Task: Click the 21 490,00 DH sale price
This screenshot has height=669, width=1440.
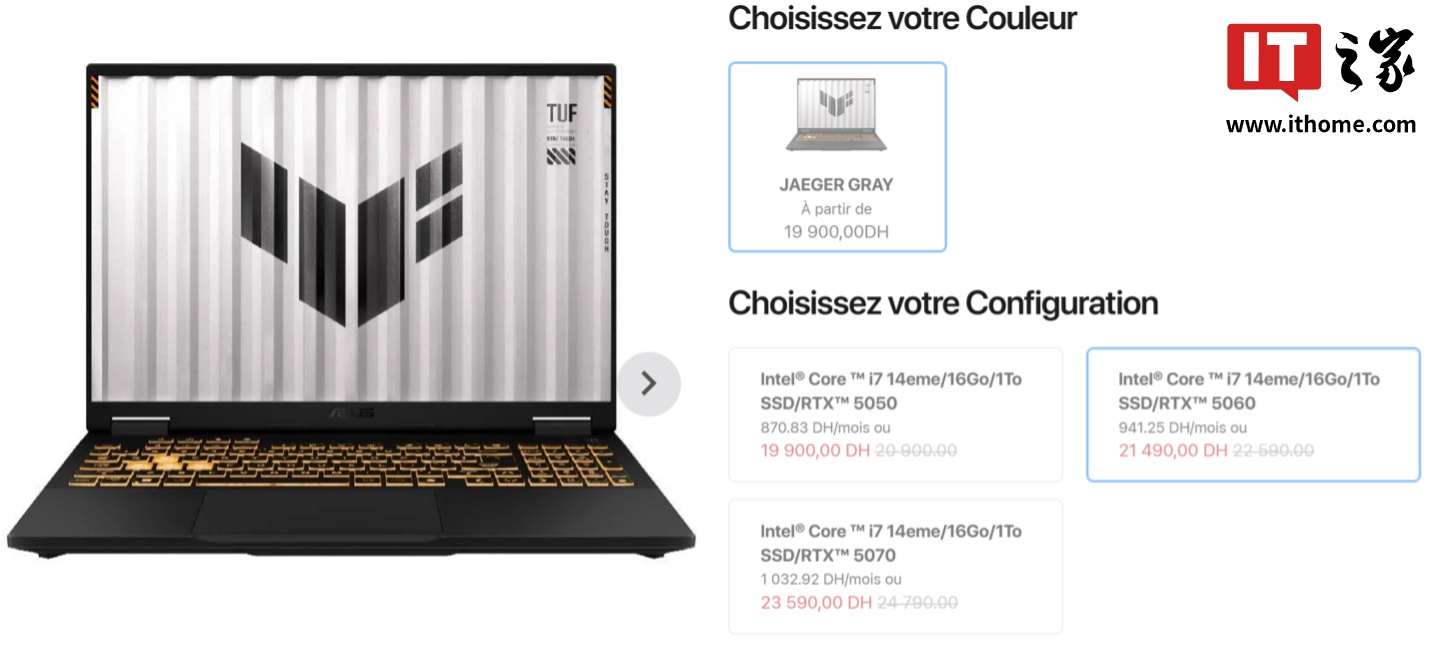Action: pyautogui.click(x=1173, y=451)
